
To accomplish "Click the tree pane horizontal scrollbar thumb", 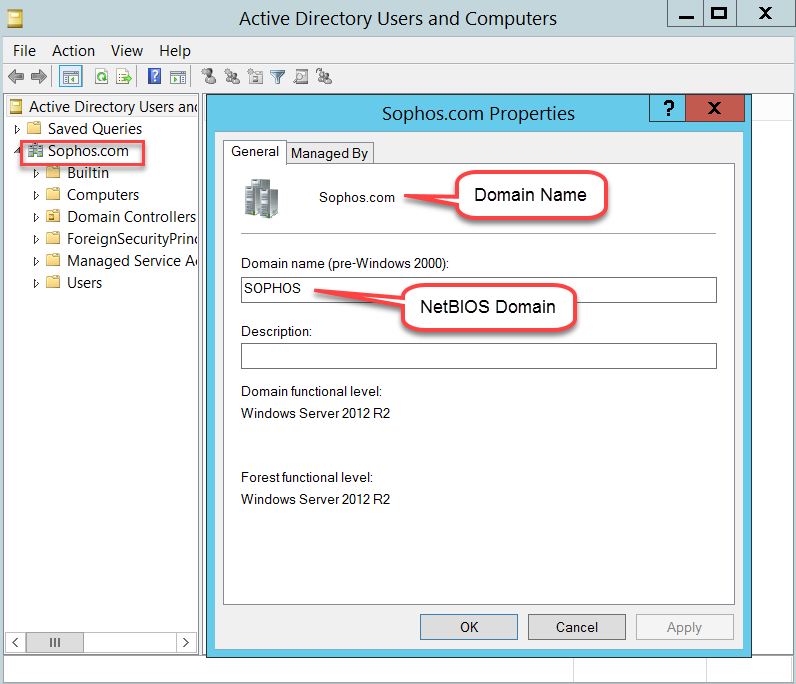I will (x=55, y=642).
